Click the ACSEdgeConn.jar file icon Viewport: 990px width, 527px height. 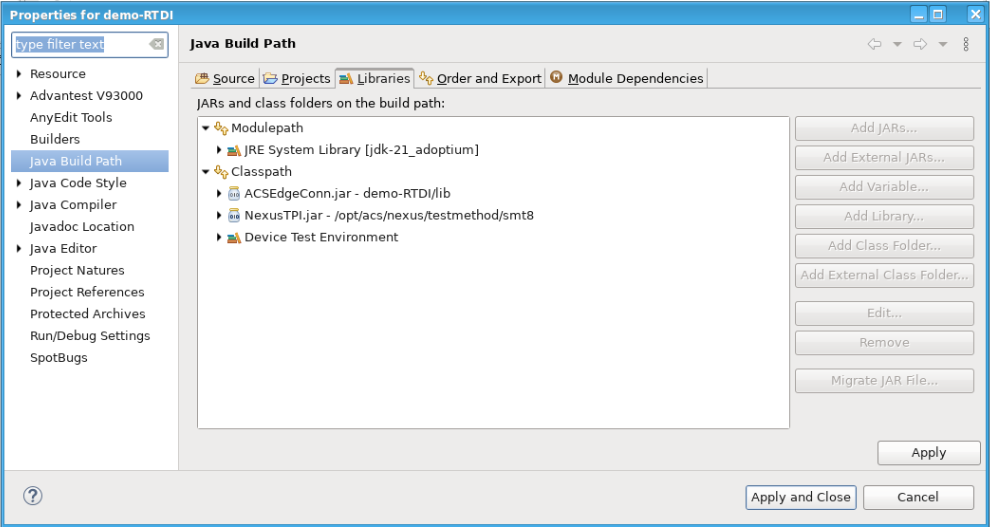(x=234, y=194)
